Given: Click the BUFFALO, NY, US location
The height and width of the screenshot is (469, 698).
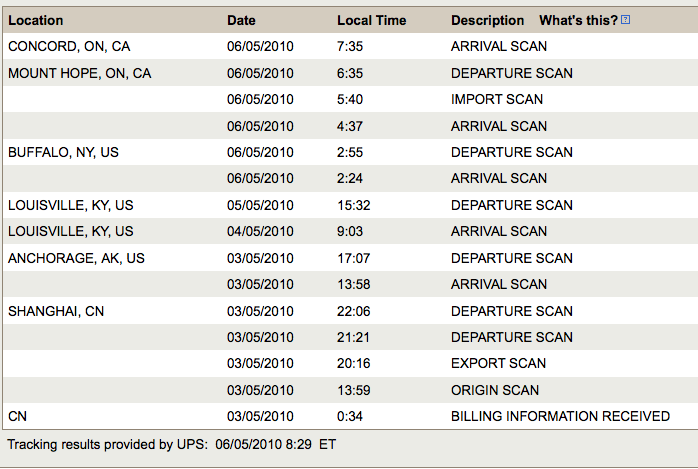Looking at the screenshot, I should pos(63,152).
